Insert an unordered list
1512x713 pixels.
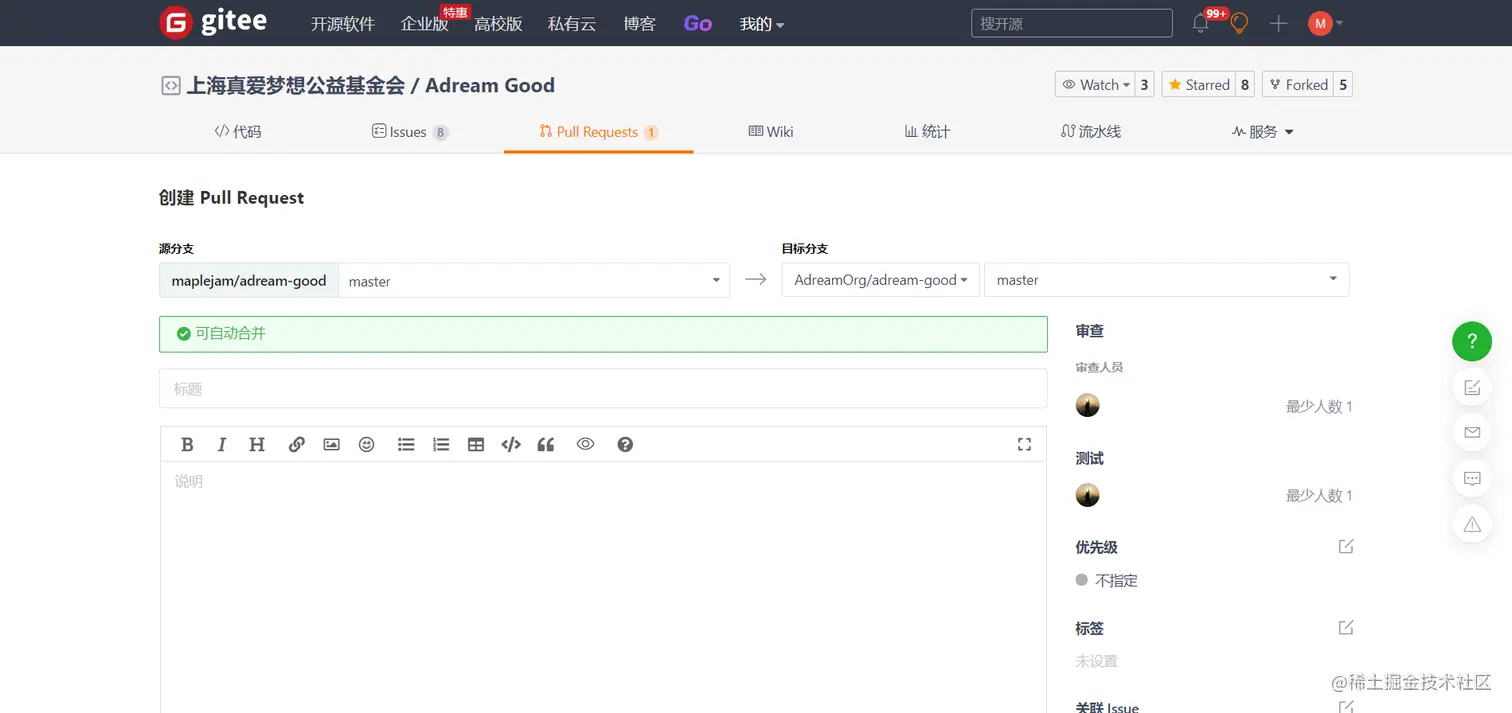[x=406, y=445]
